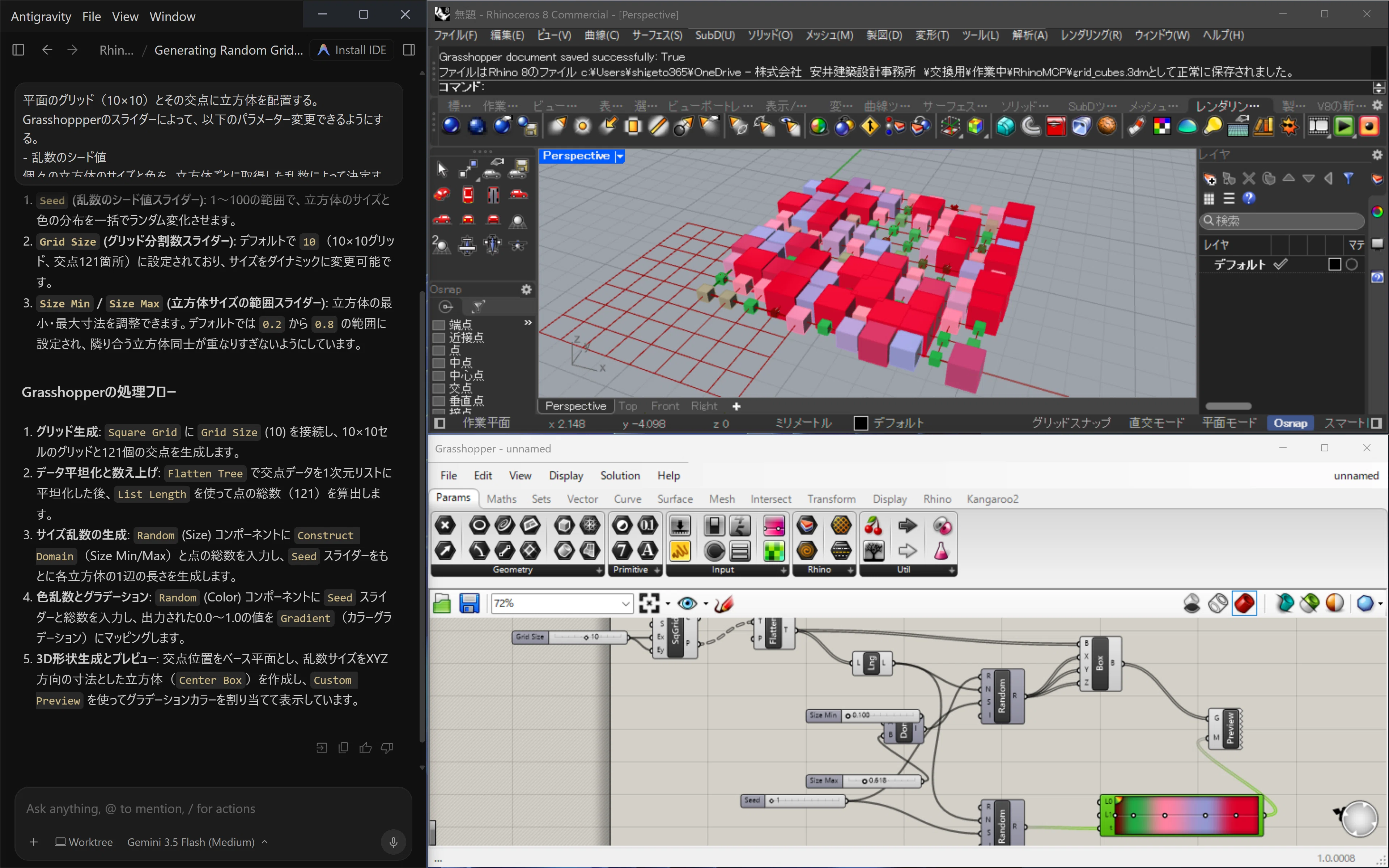Click the add viewport tab plus button
This screenshot has width=1389, height=868.
tap(736, 407)
